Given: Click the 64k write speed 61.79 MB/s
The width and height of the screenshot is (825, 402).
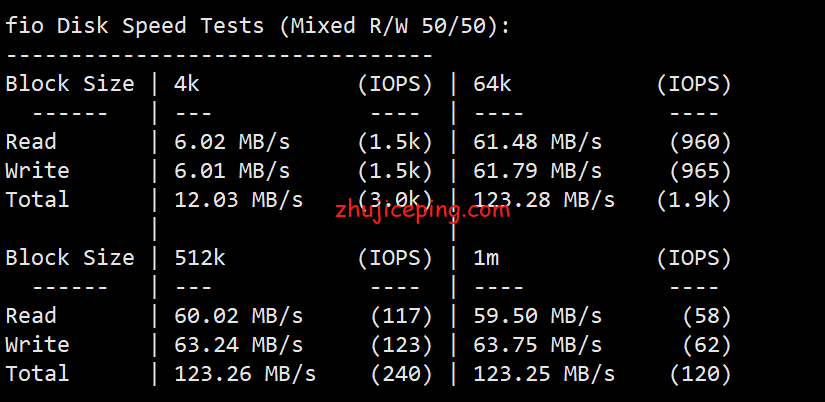Looking at the screenshot, I should click(537, 171).
